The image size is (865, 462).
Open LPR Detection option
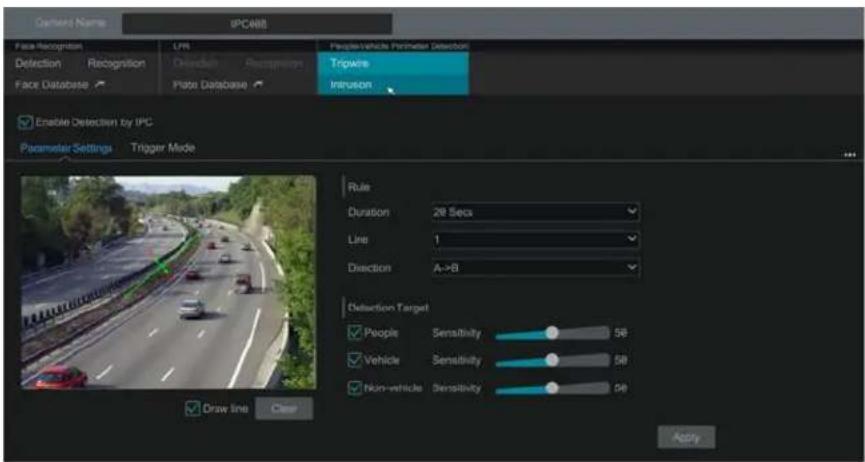click(x=196, y=63)
